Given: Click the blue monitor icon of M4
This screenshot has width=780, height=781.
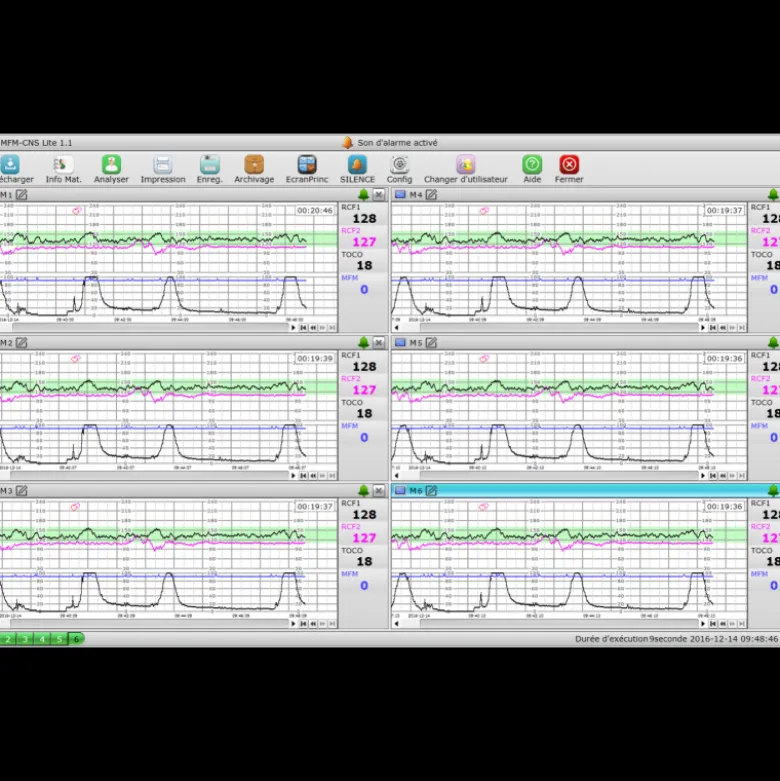Looking at the screenshot, I should [400, 194].
